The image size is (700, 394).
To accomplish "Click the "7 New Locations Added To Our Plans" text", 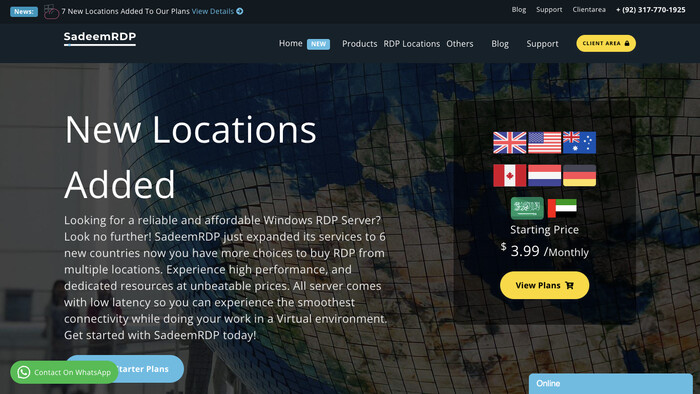I will [x=125, y=11].
